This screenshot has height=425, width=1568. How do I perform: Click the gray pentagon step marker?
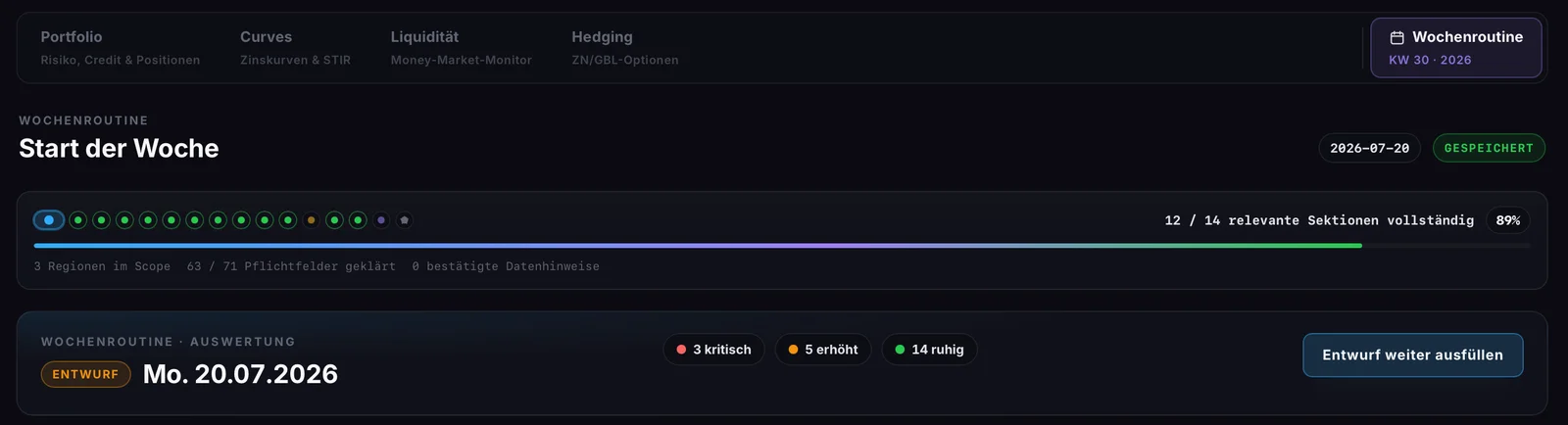405,220
